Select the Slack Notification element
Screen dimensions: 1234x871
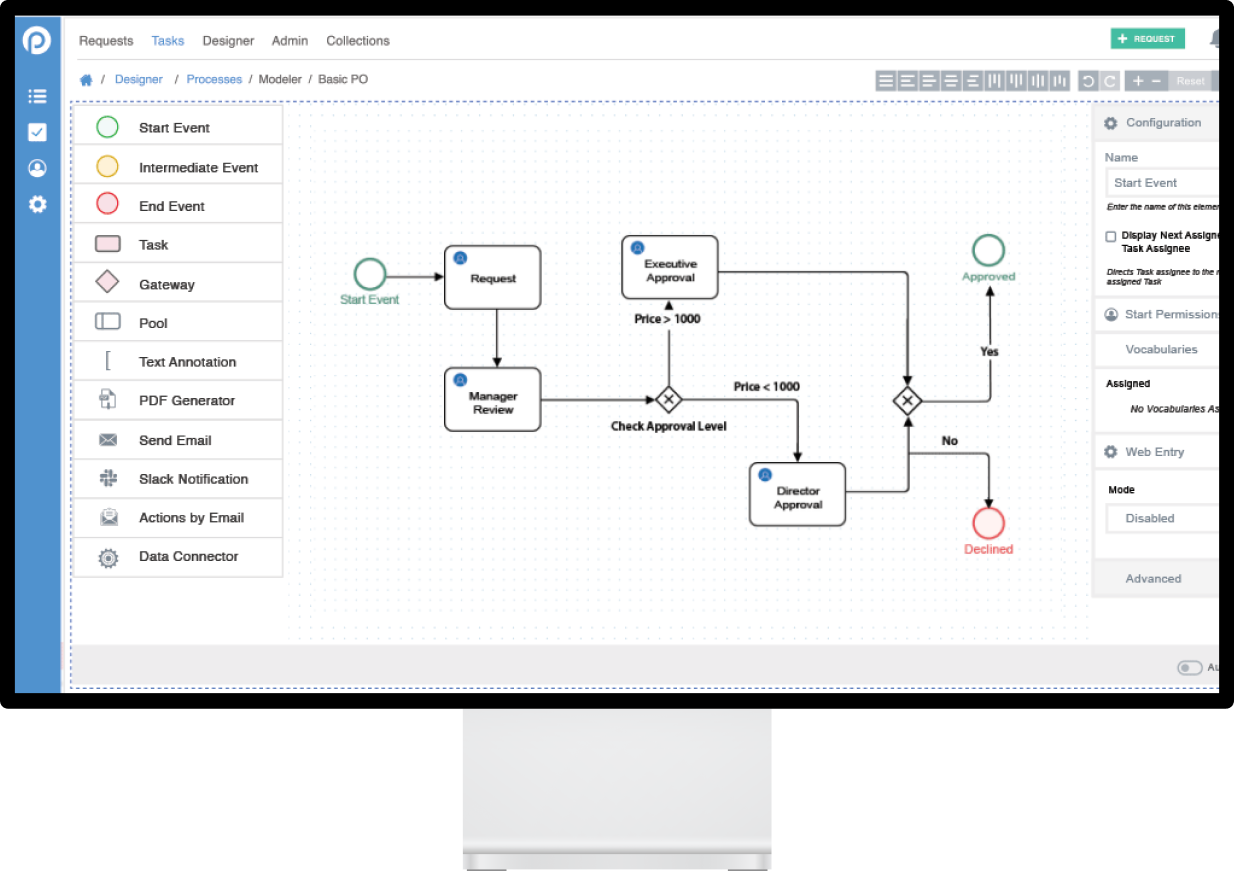tap(179, 479)
